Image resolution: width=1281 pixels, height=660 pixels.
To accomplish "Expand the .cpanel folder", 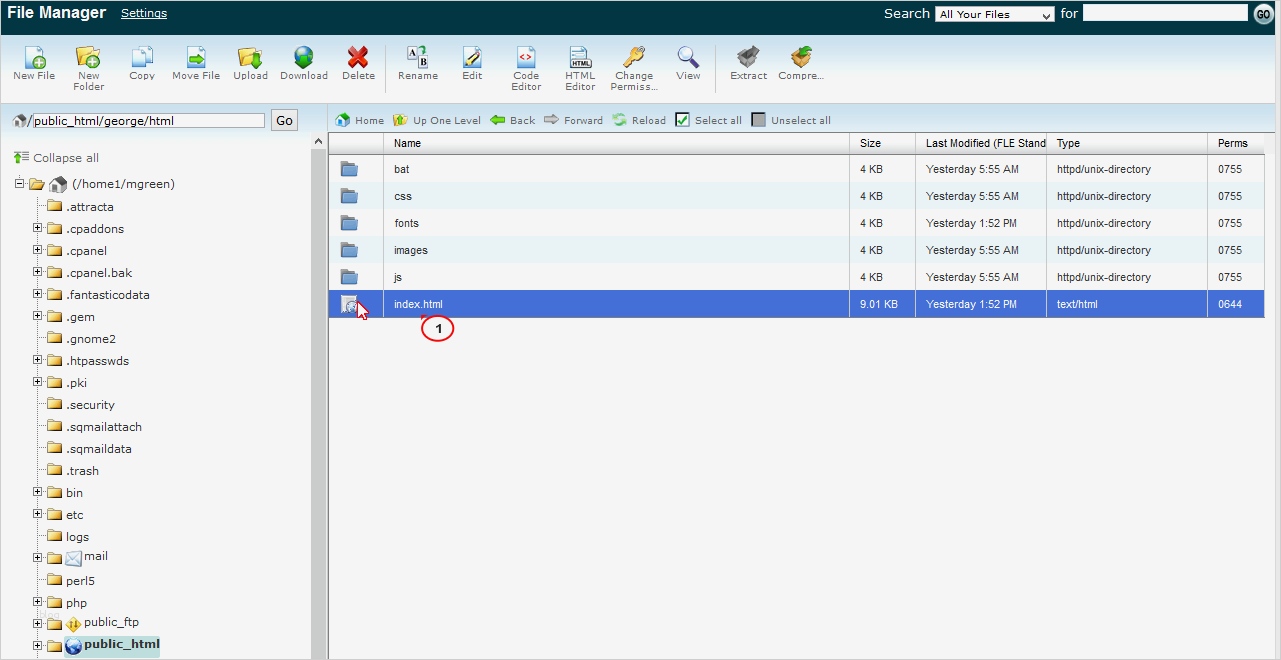I will pyautogui.click(x=38, y=250).
